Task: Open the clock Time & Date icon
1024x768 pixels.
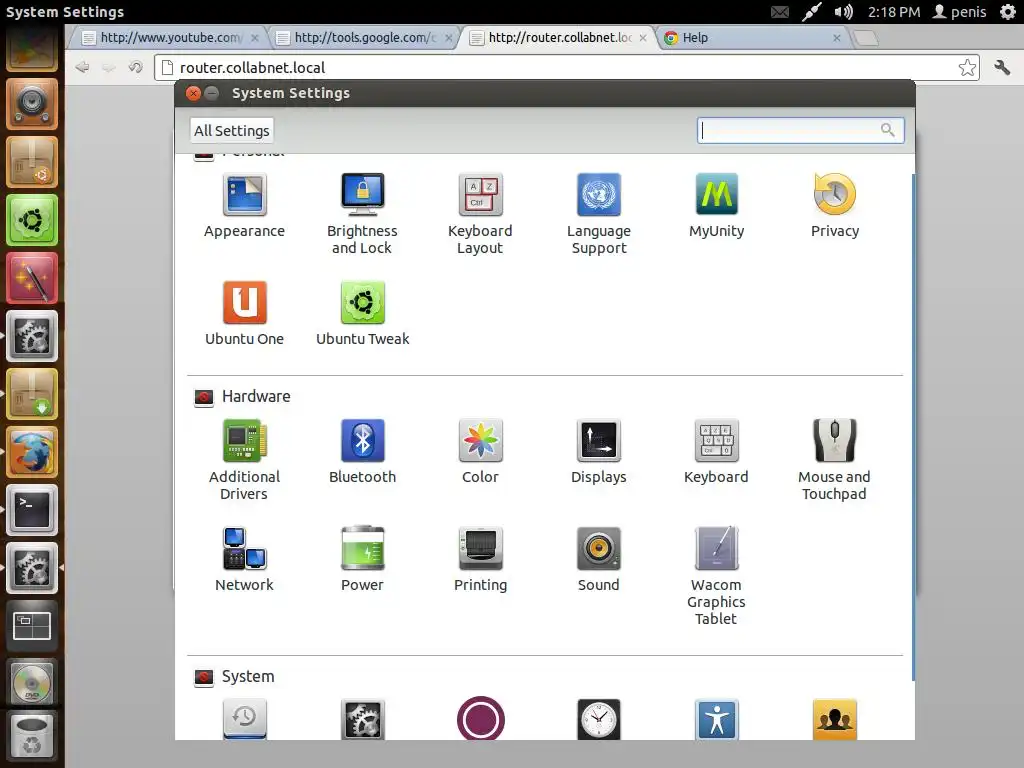Action: 599,719
